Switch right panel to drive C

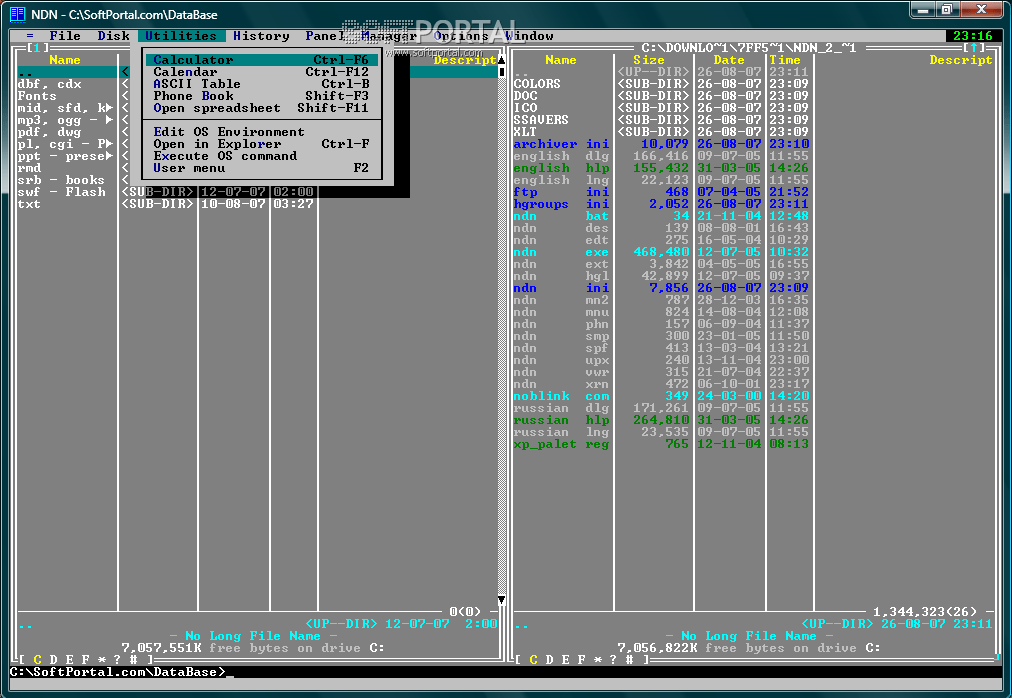point(534,660)
